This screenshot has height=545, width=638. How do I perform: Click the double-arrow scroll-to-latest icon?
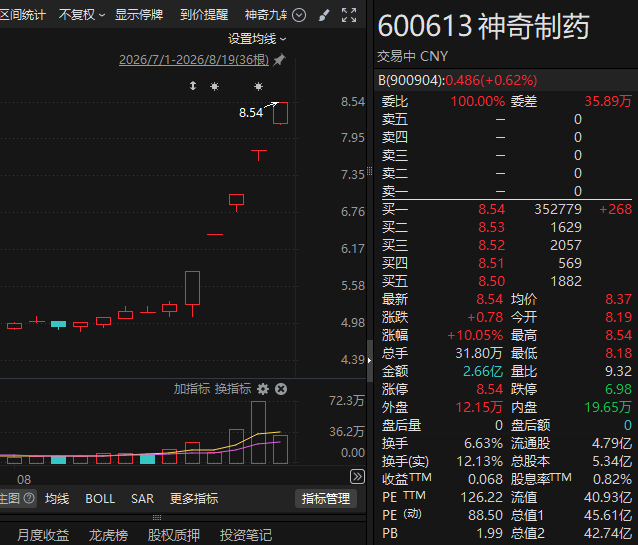357,477
